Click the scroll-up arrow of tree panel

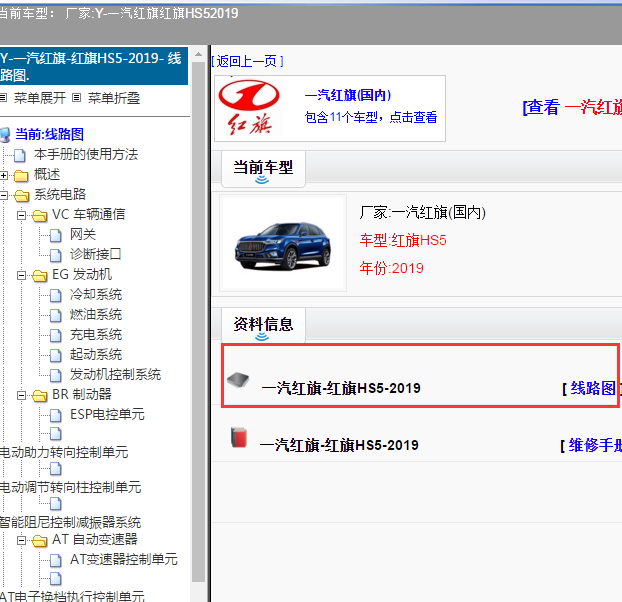tap(198, 54)
